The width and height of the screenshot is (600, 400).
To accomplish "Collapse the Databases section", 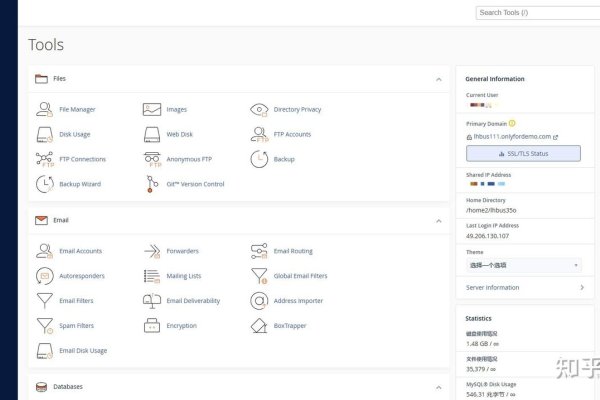I will click(x=438, y=387).
